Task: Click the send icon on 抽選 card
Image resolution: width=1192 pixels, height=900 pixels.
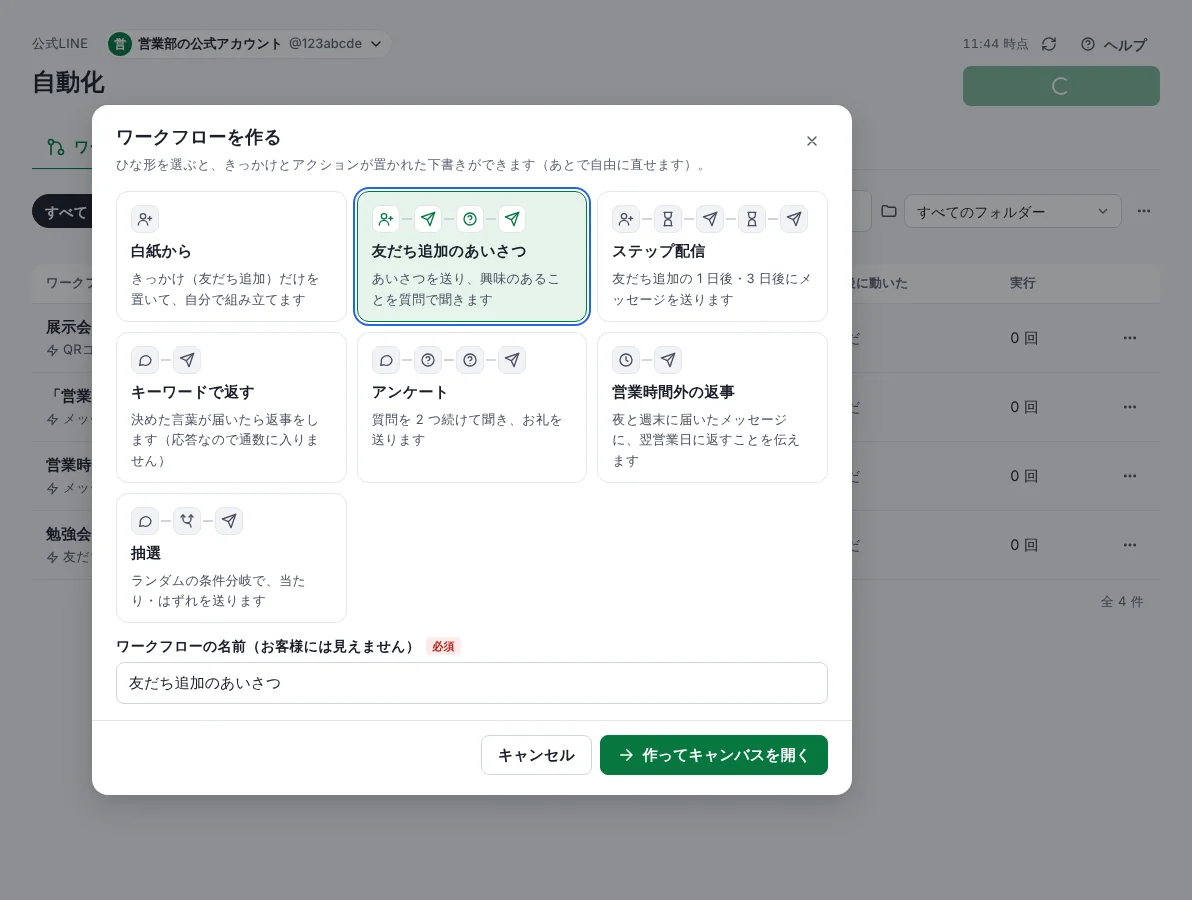Action: 229,521
